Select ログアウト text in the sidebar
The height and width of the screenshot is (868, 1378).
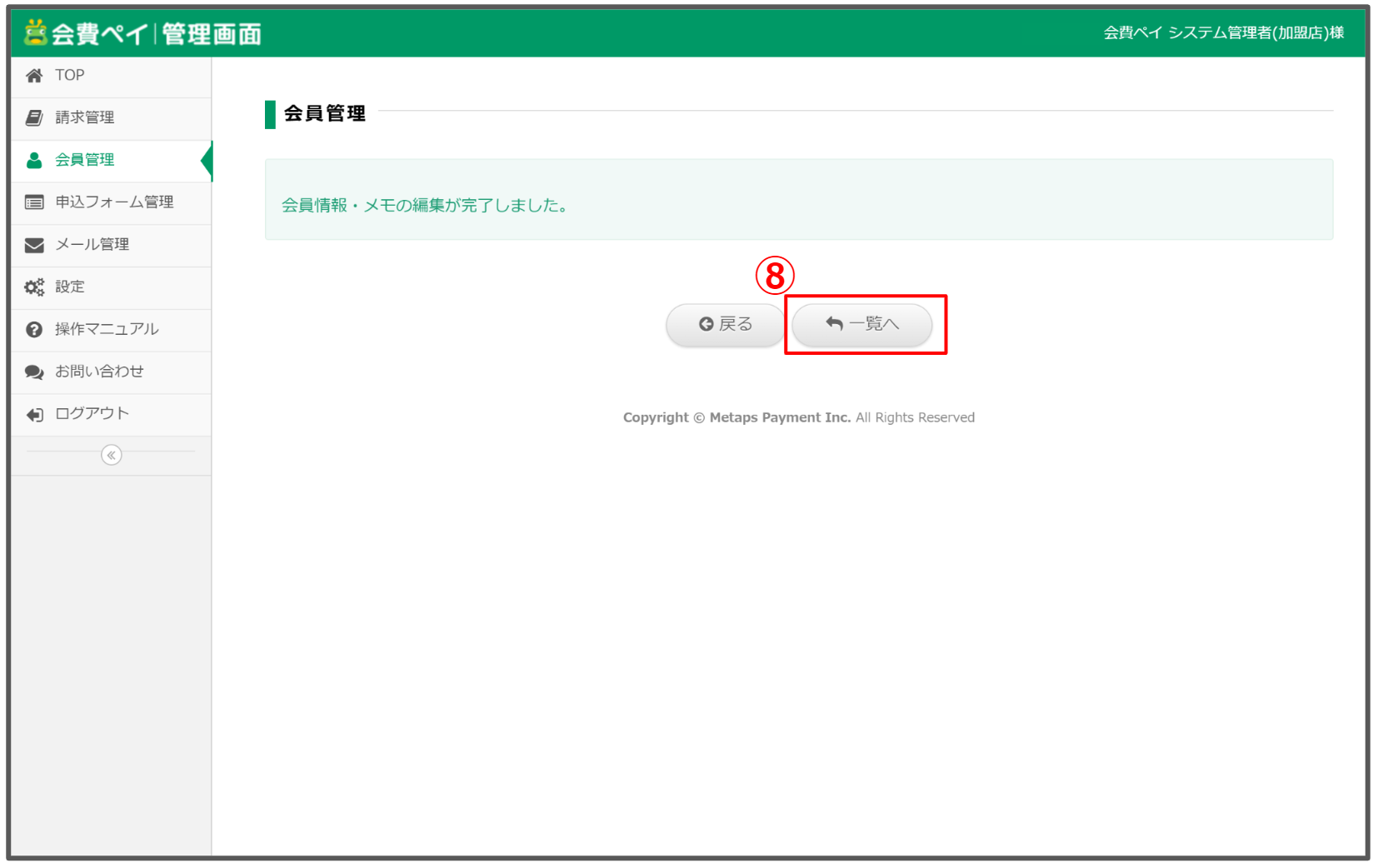92,414
